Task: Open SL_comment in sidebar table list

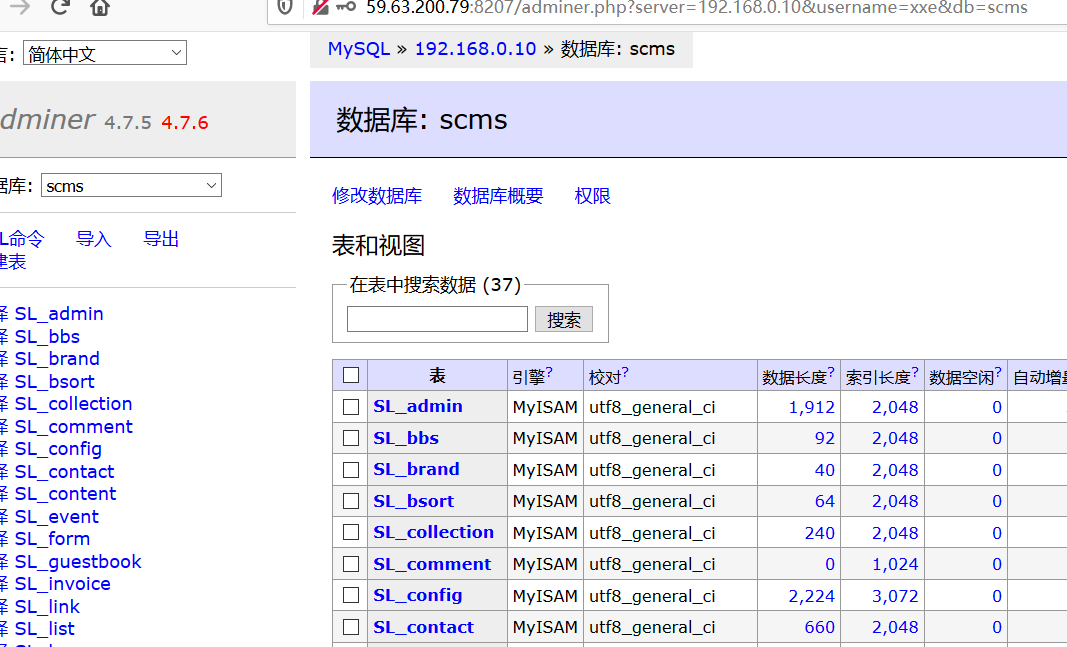Action: (x=73, y=427)
